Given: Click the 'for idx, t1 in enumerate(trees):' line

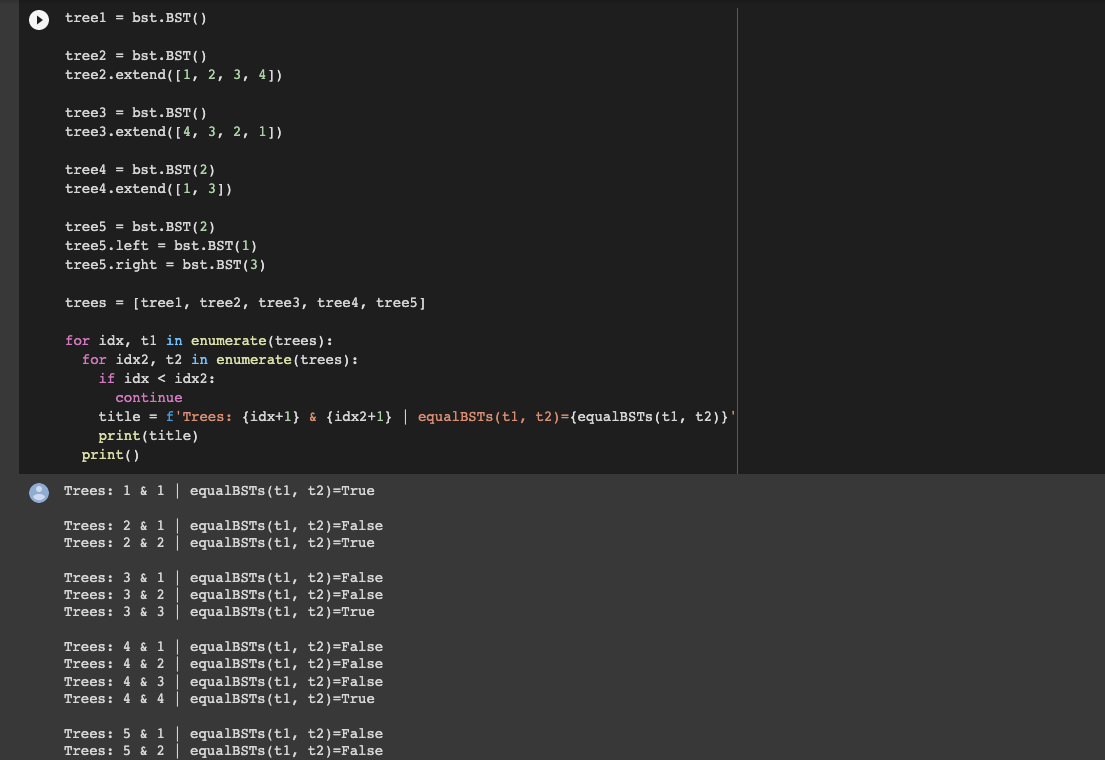Looking at the screenshot, I should (199, 341).
